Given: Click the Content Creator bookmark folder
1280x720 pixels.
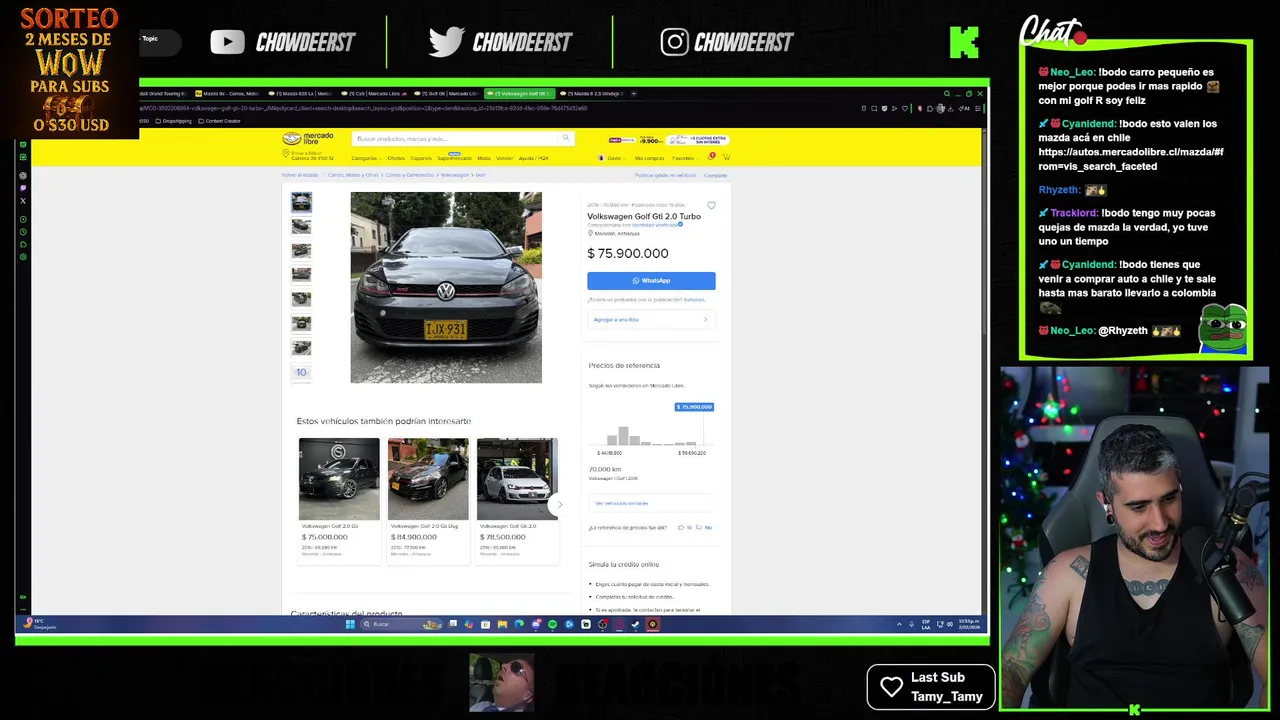Looking at the screenshot, I should pos(219,121).
